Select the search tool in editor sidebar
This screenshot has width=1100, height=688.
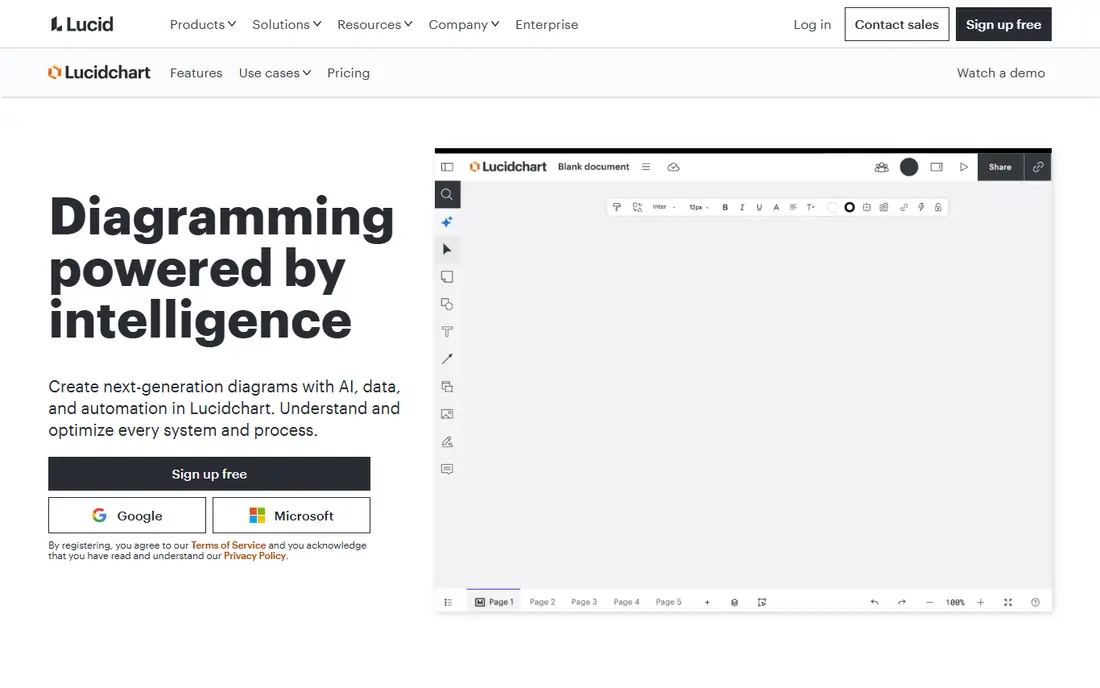447,194
